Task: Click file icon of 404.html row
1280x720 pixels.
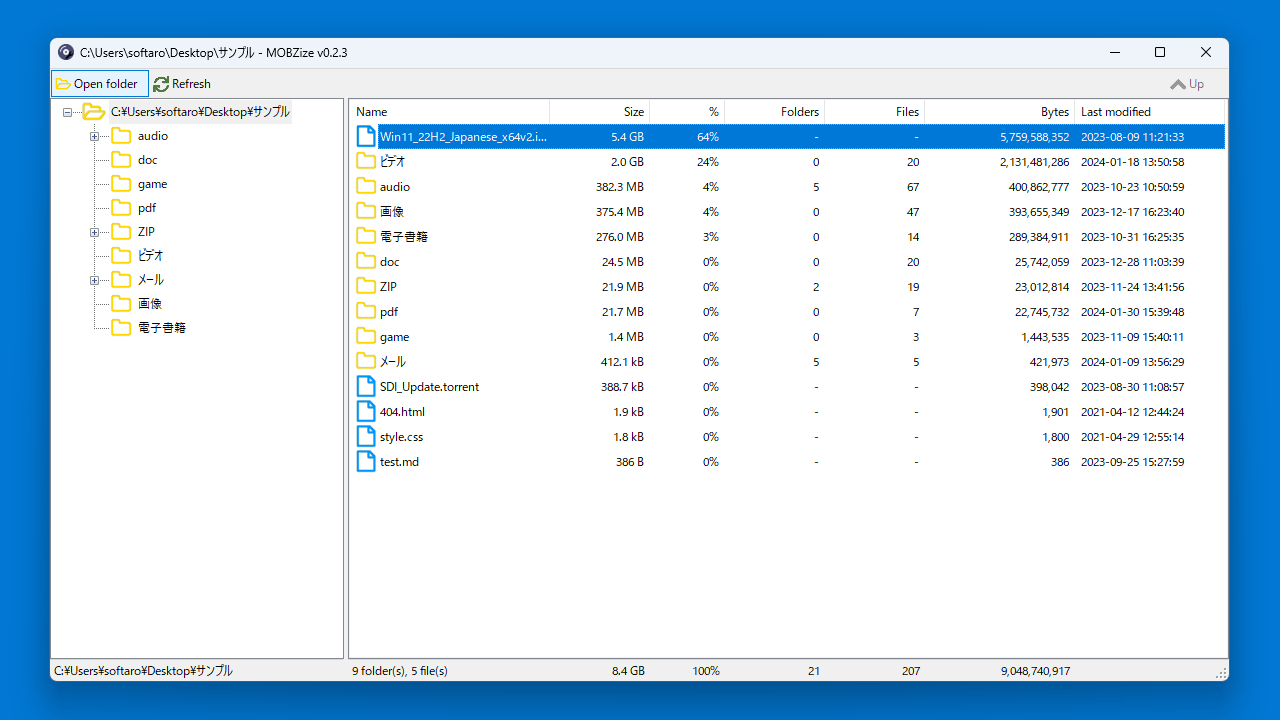Action: [366, 412]
